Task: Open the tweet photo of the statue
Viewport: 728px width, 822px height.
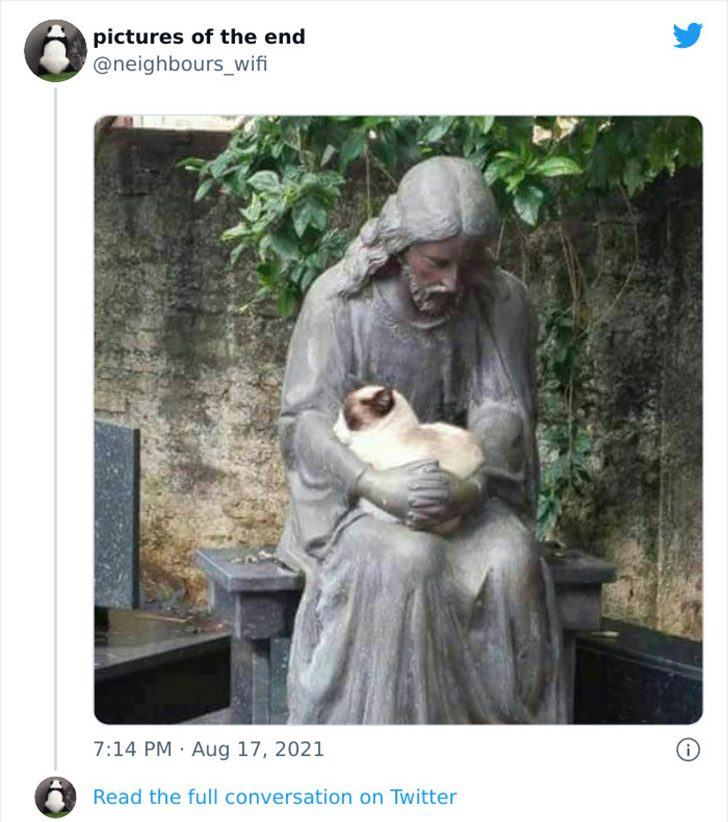Action: (x=398, y=419)
